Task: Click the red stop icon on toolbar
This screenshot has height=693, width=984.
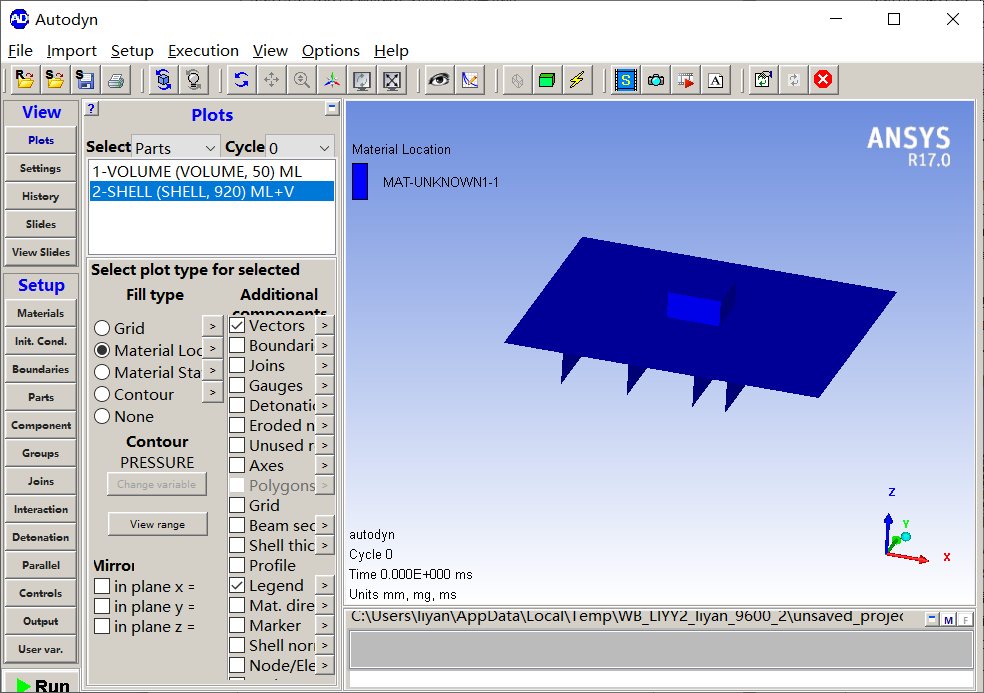Action: pos(823,79)
